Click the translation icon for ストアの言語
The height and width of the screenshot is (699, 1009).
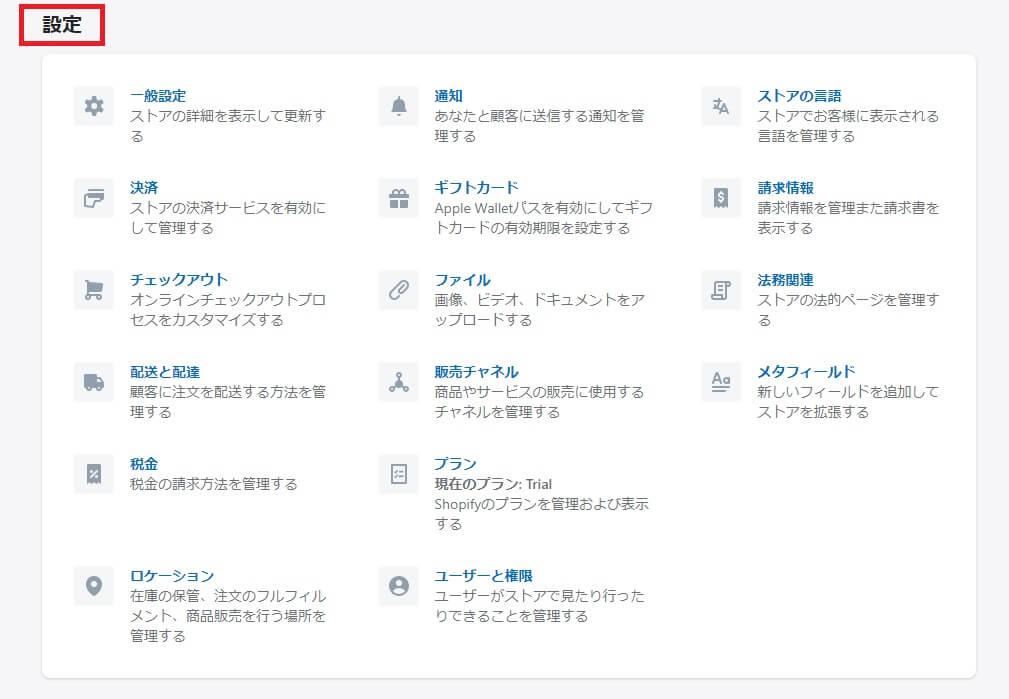click(721, 106)
